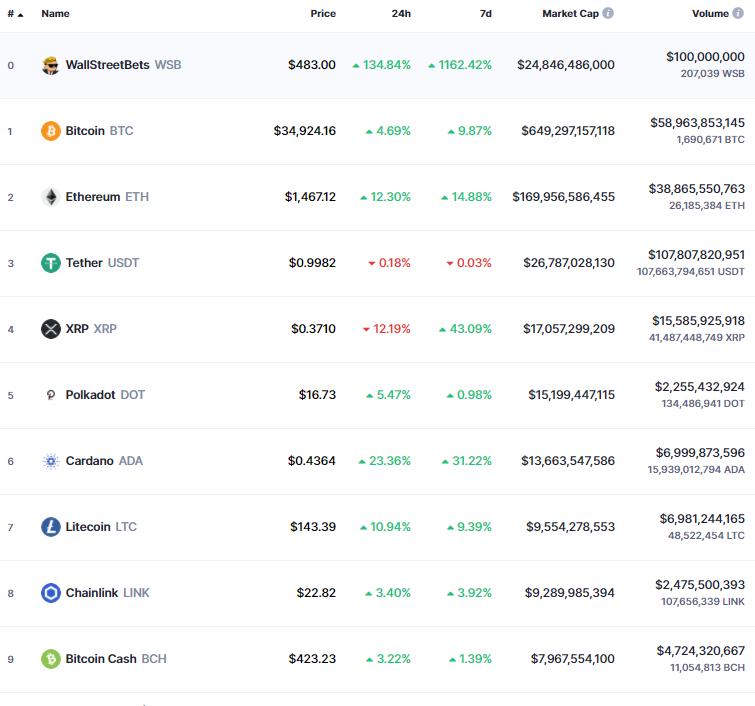This screenshot has width=755, height=706.
Task: Click the WallStreetBets 7d change 1162.42%
Action: [x=460, y=65]
